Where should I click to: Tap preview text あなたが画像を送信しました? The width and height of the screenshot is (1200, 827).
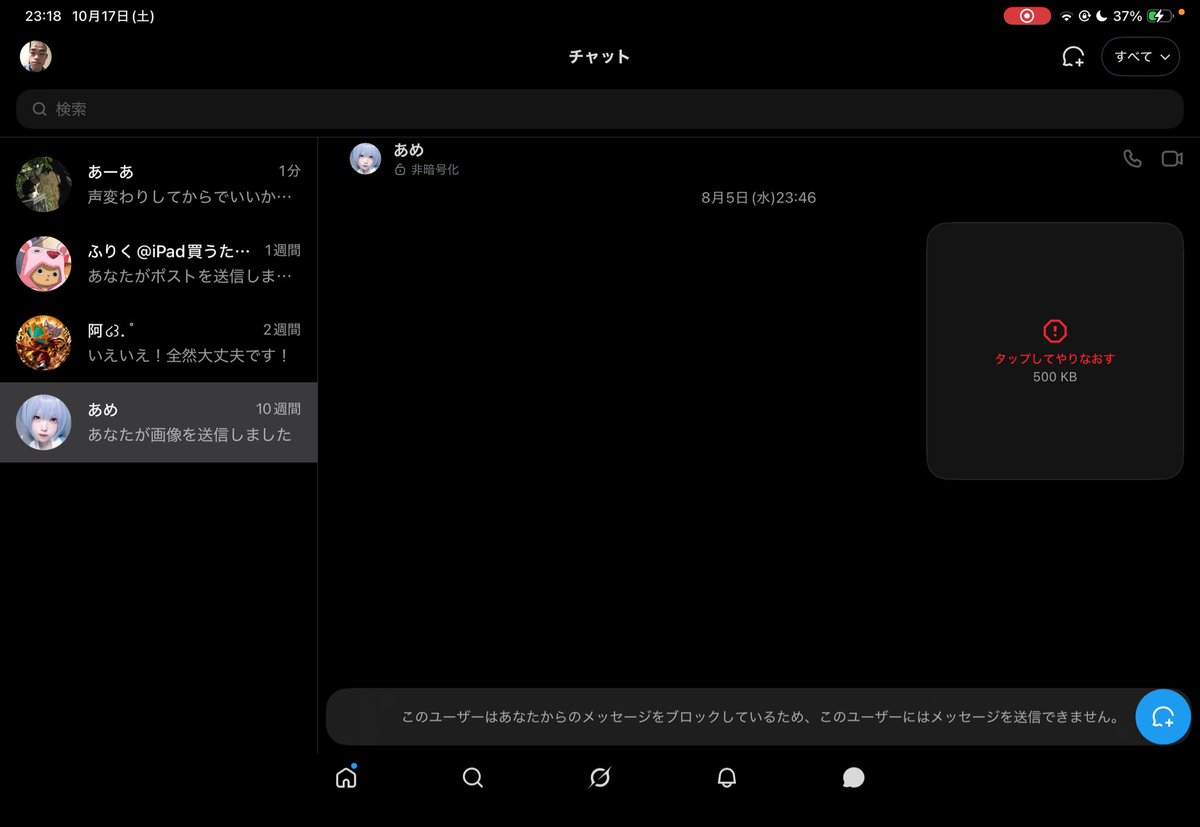pos(190,434)
